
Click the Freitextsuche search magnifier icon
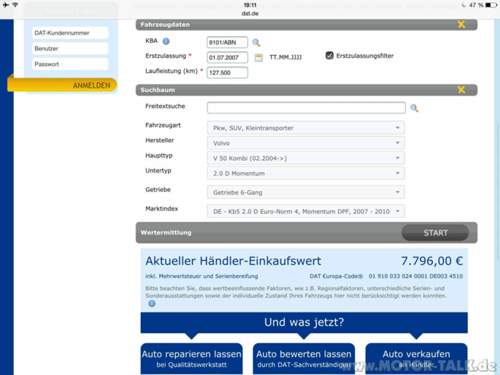pyautogui.click(x=414, y=108)
